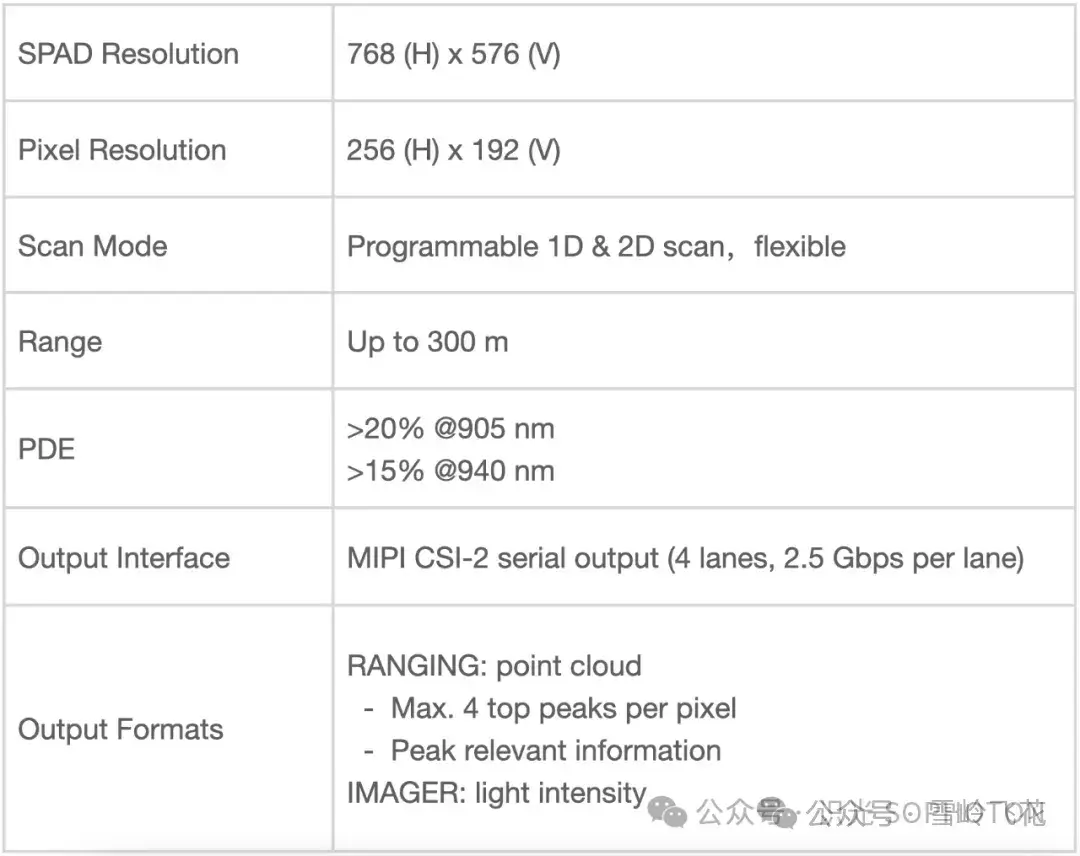Screen dimensions: 1080x856
Task: Select the >20% @905 nm line
Action: coord(450,429)
